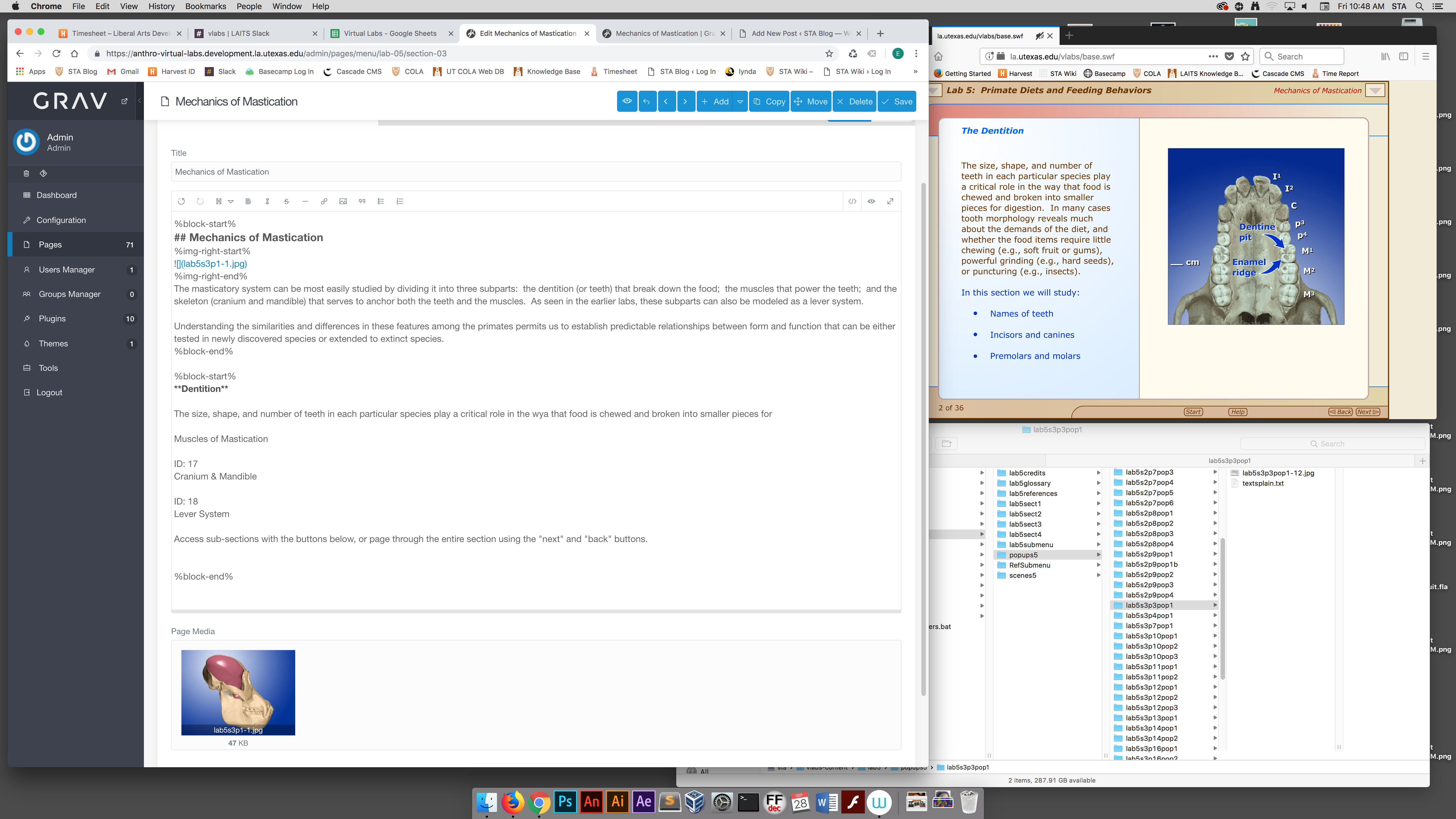Switch to Virtual Labs Google Sheets tab
Viewport: 1456px width, 819px height.
pyautogui.click(x=390, y=33)
